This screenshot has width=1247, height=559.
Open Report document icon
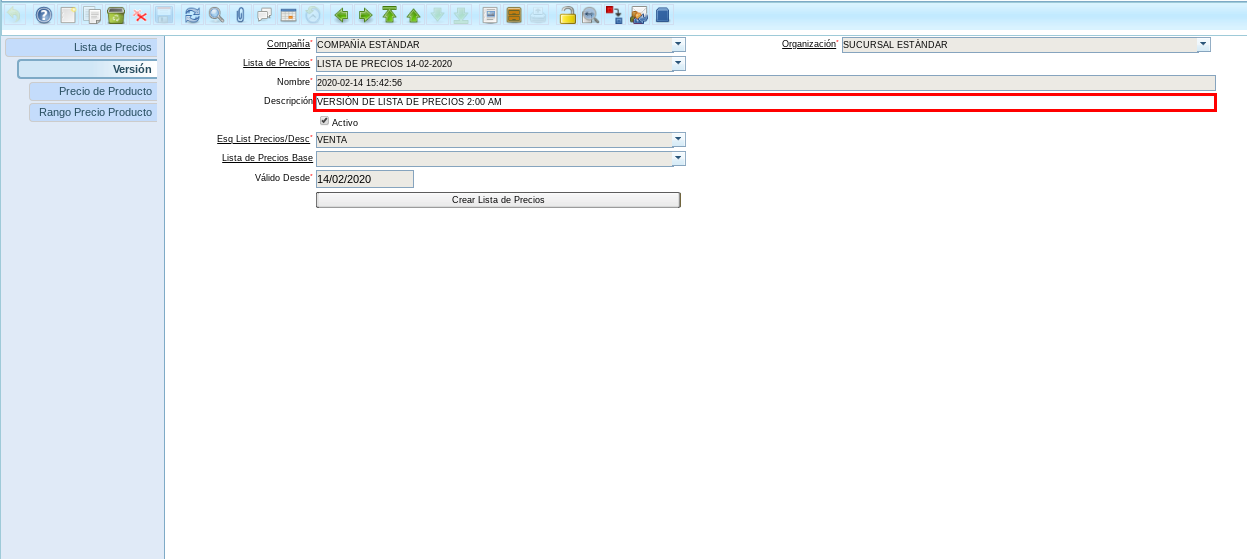pyautogui.click(x=489, y=15)
